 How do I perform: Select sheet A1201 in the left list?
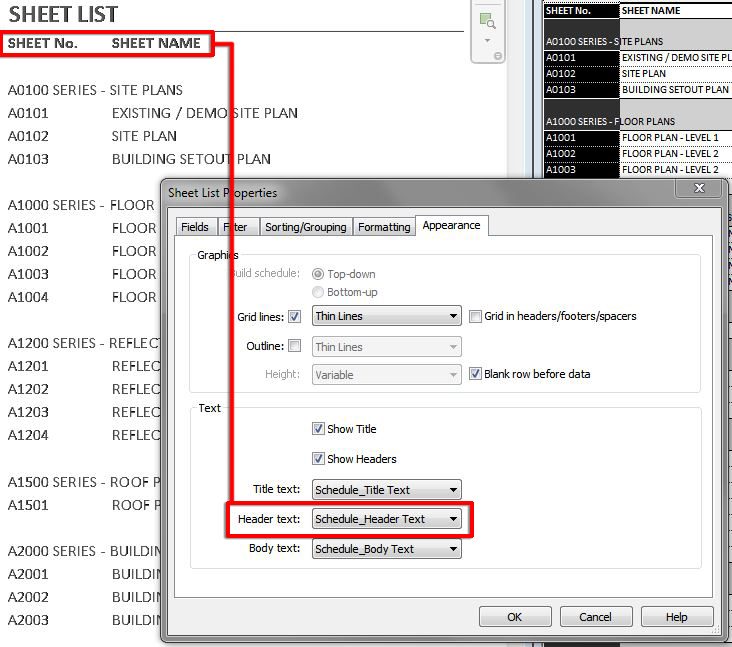[x=28, y=366]
